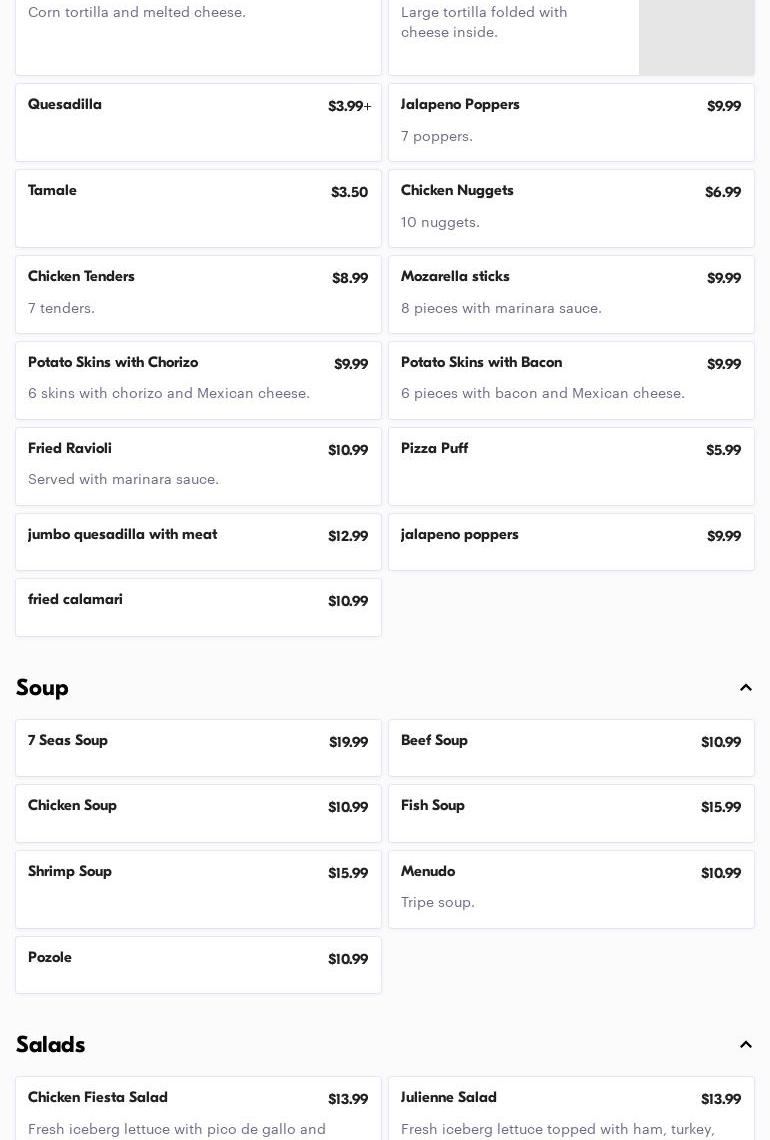This screenshot has width=770, height=1140.
Task: Open the Mozarella sticks item
Action: point(571,294)
